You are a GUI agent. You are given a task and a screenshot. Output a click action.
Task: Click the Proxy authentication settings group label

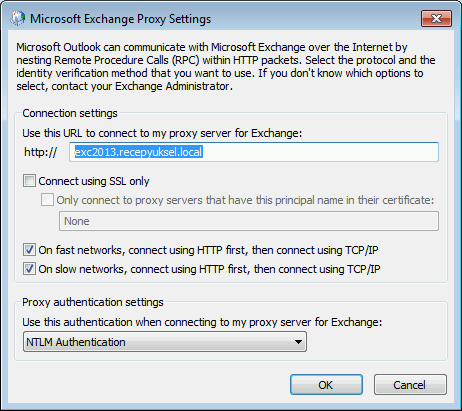[93, 302]
